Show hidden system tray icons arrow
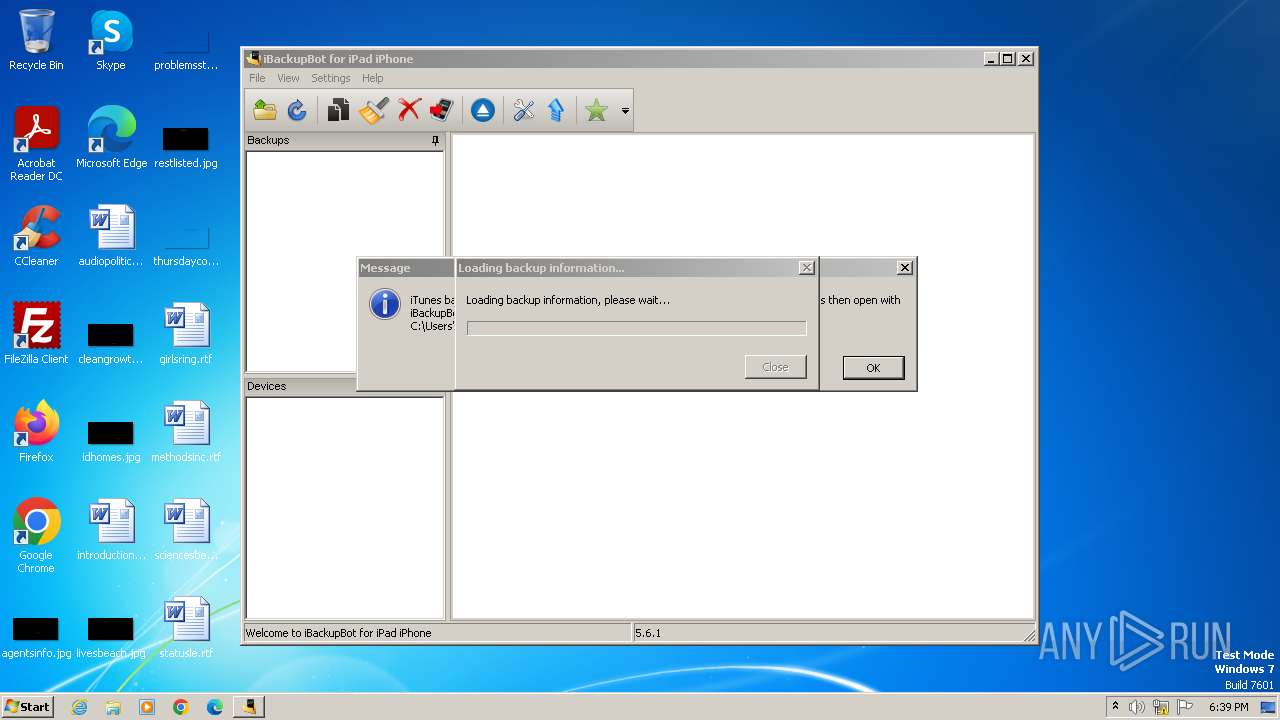The image size is (1280, 720). 1115,706
